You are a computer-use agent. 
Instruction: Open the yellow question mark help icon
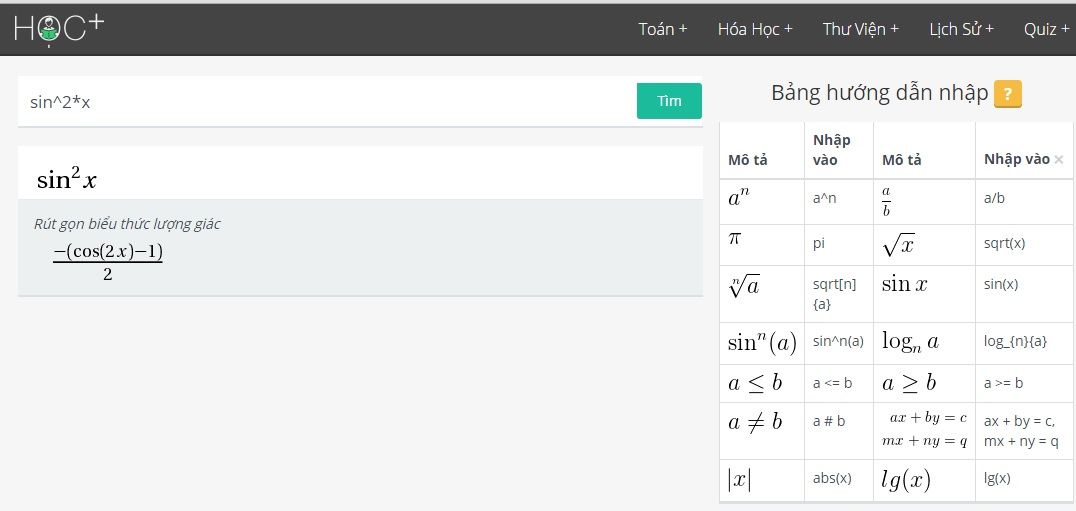1007,95
